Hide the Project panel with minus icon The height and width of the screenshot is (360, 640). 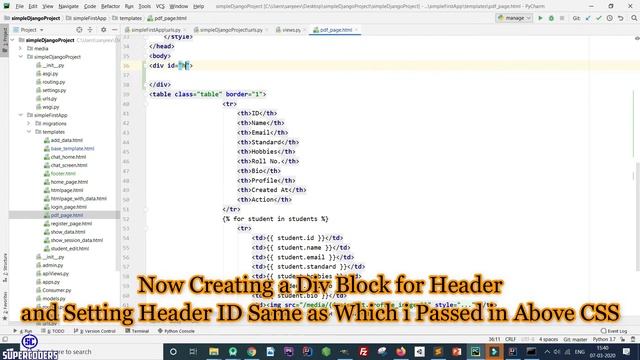pos(115,30)
